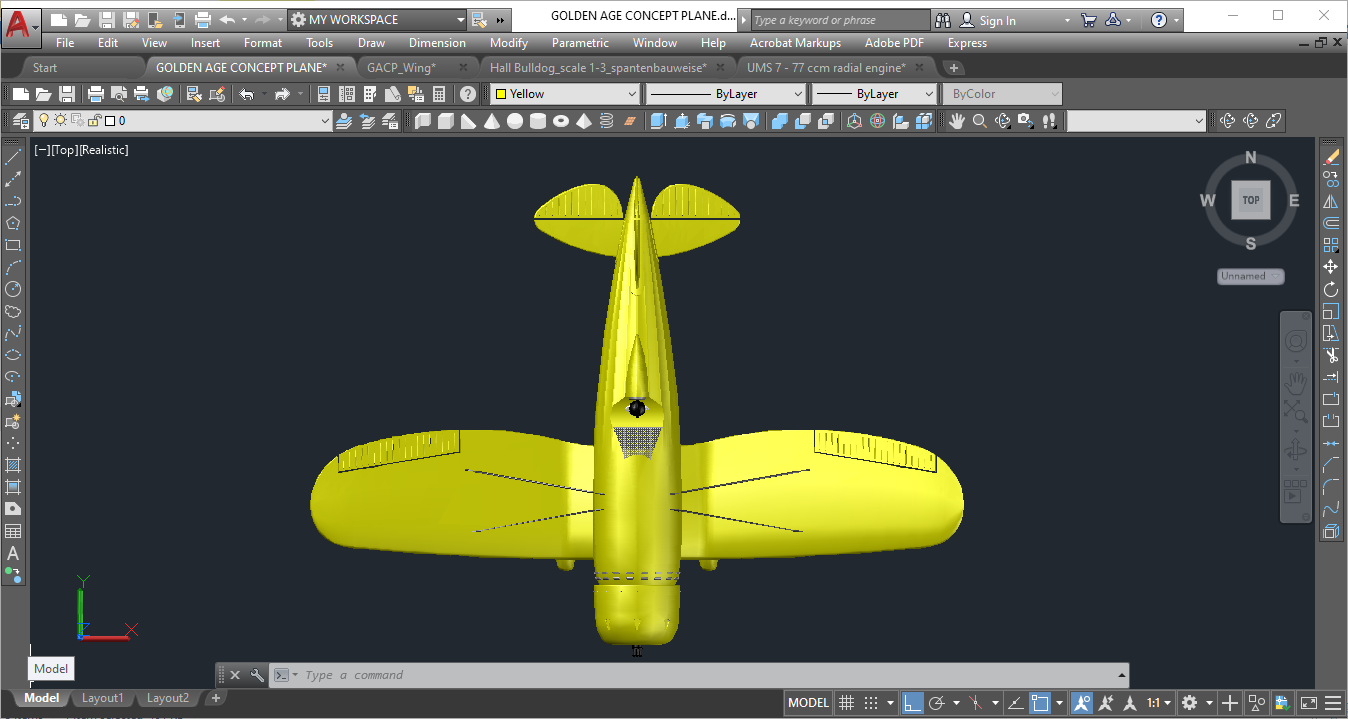Select the Cone solid tool

click(x=491, y=121)
